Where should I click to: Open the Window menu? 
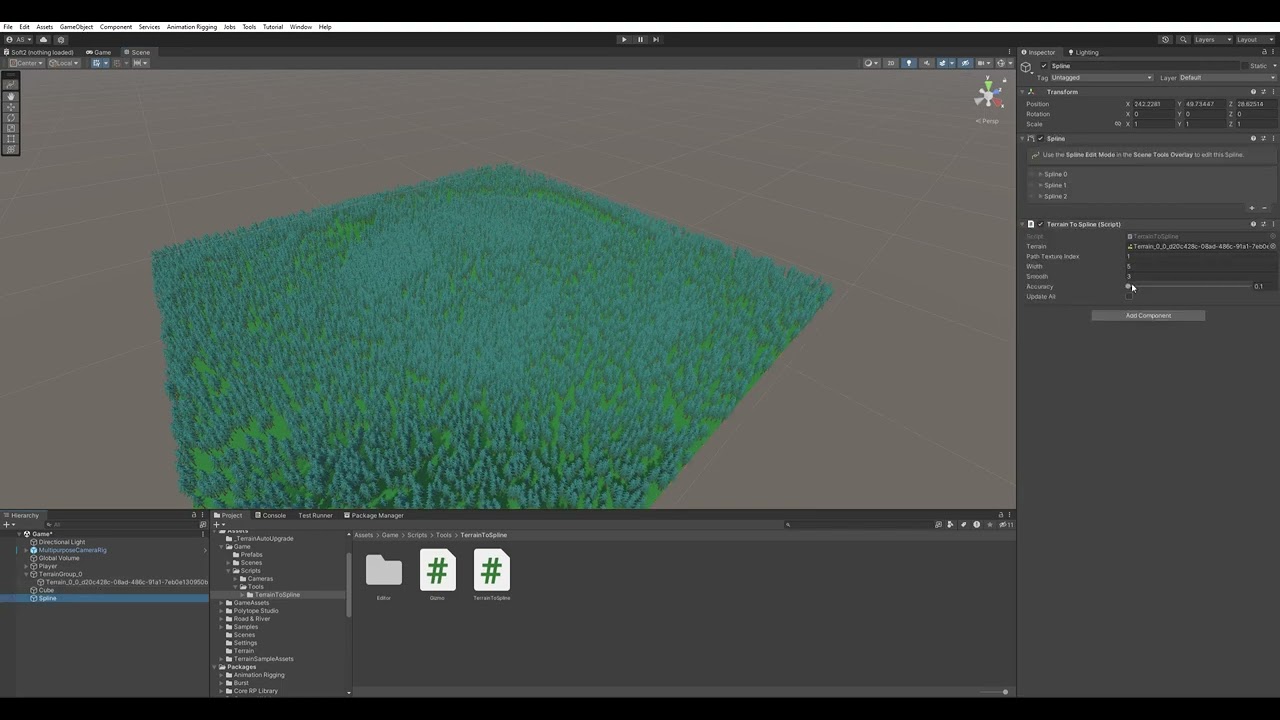point(301,27)
